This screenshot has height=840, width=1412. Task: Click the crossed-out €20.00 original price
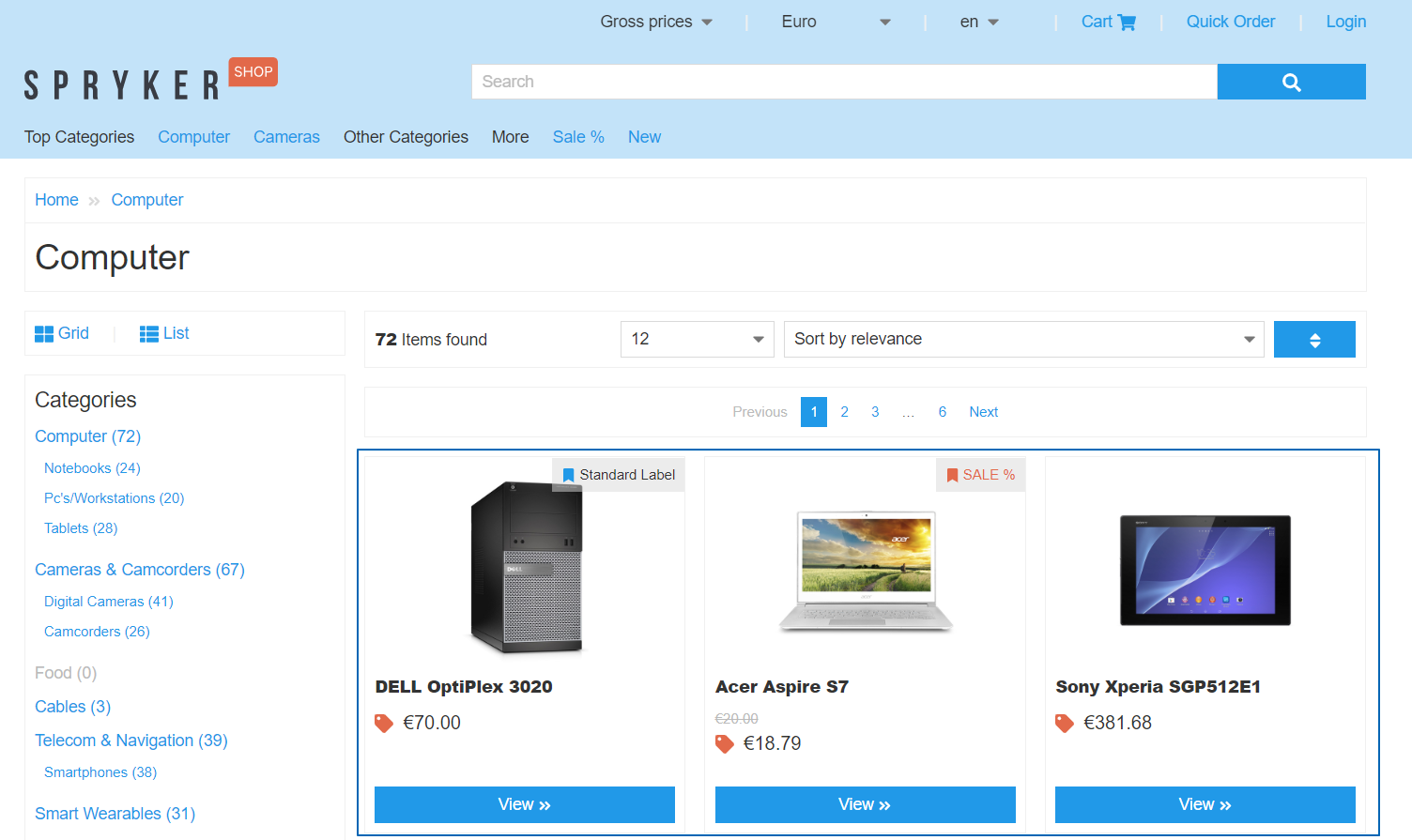tap(737, 719)
